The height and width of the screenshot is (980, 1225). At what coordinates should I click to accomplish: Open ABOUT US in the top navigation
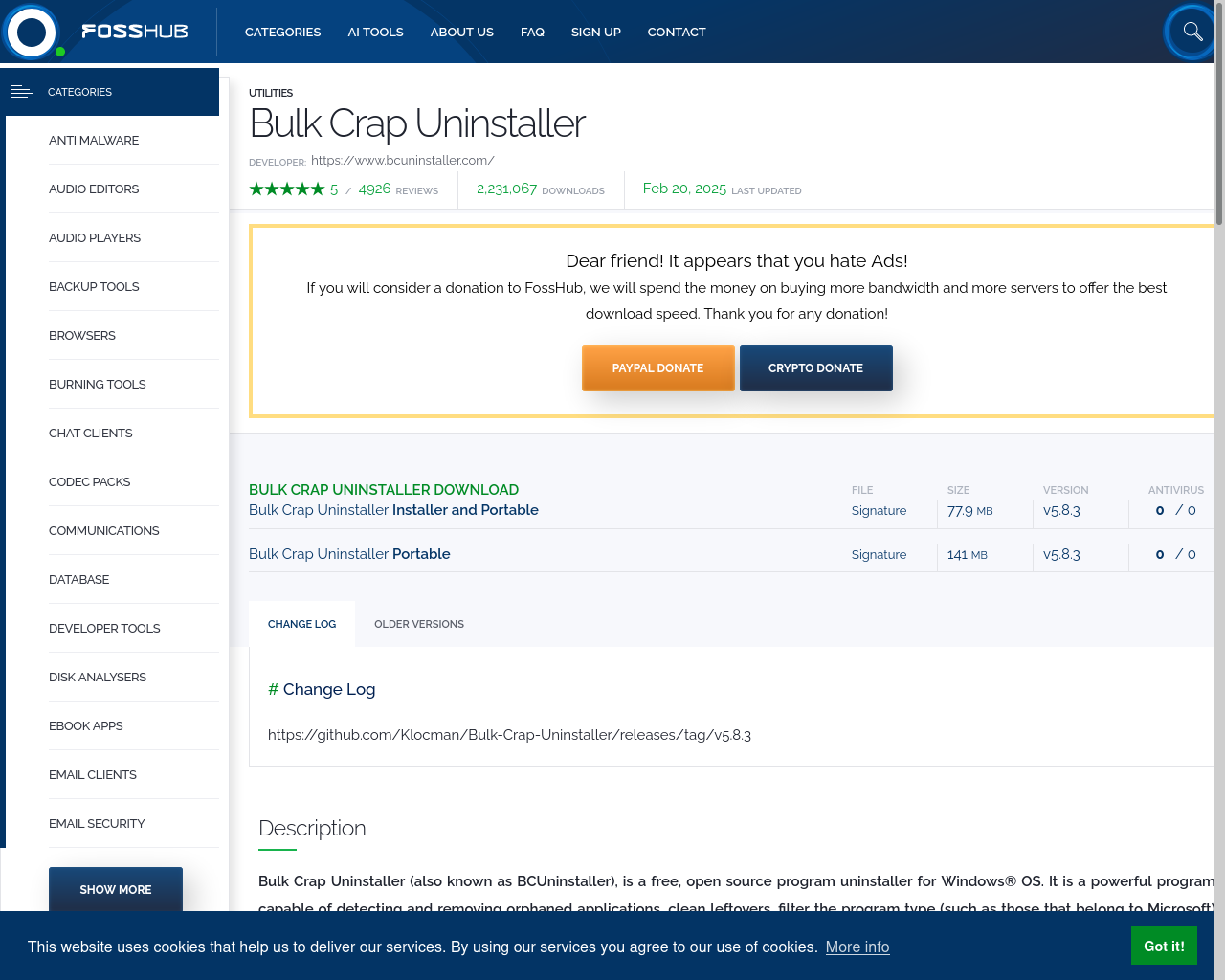(462, 33)
